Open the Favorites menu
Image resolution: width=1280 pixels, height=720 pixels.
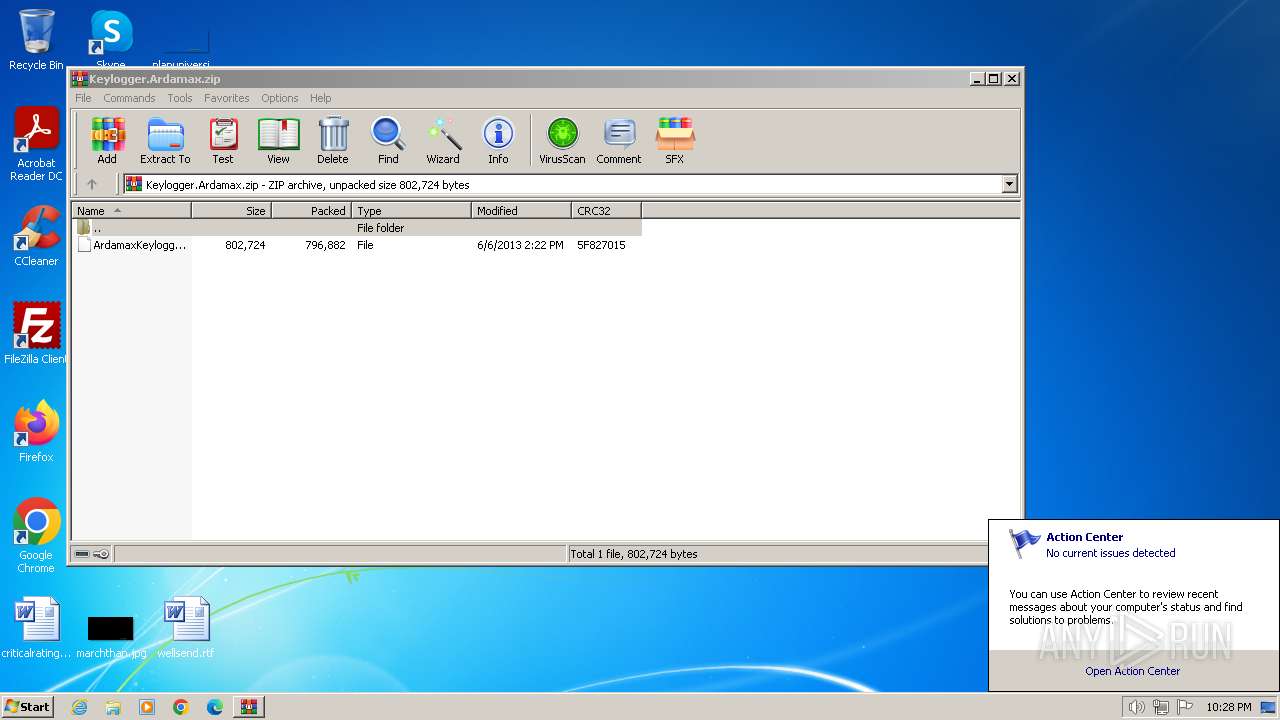(227, 98)
